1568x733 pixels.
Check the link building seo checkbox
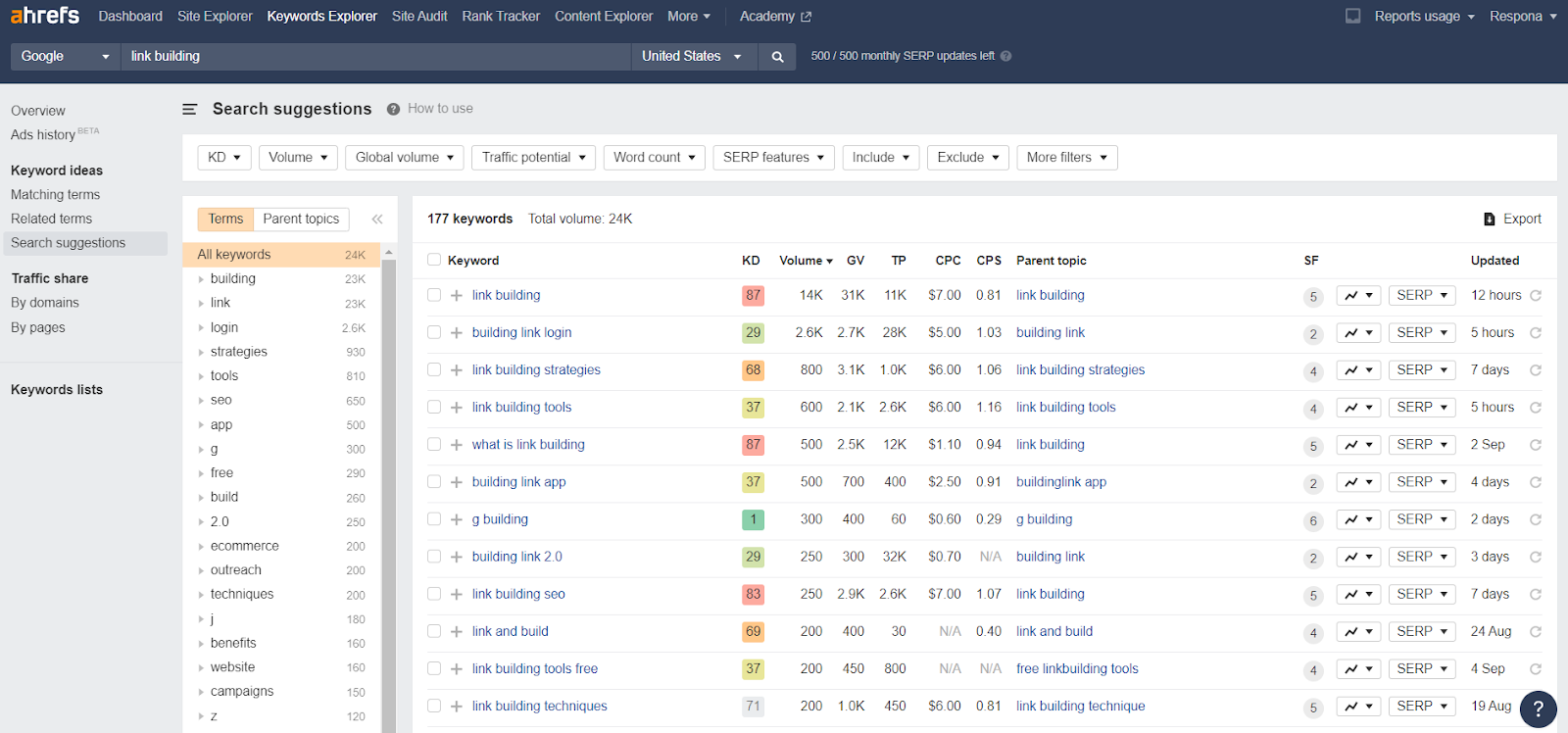point(434,594)
